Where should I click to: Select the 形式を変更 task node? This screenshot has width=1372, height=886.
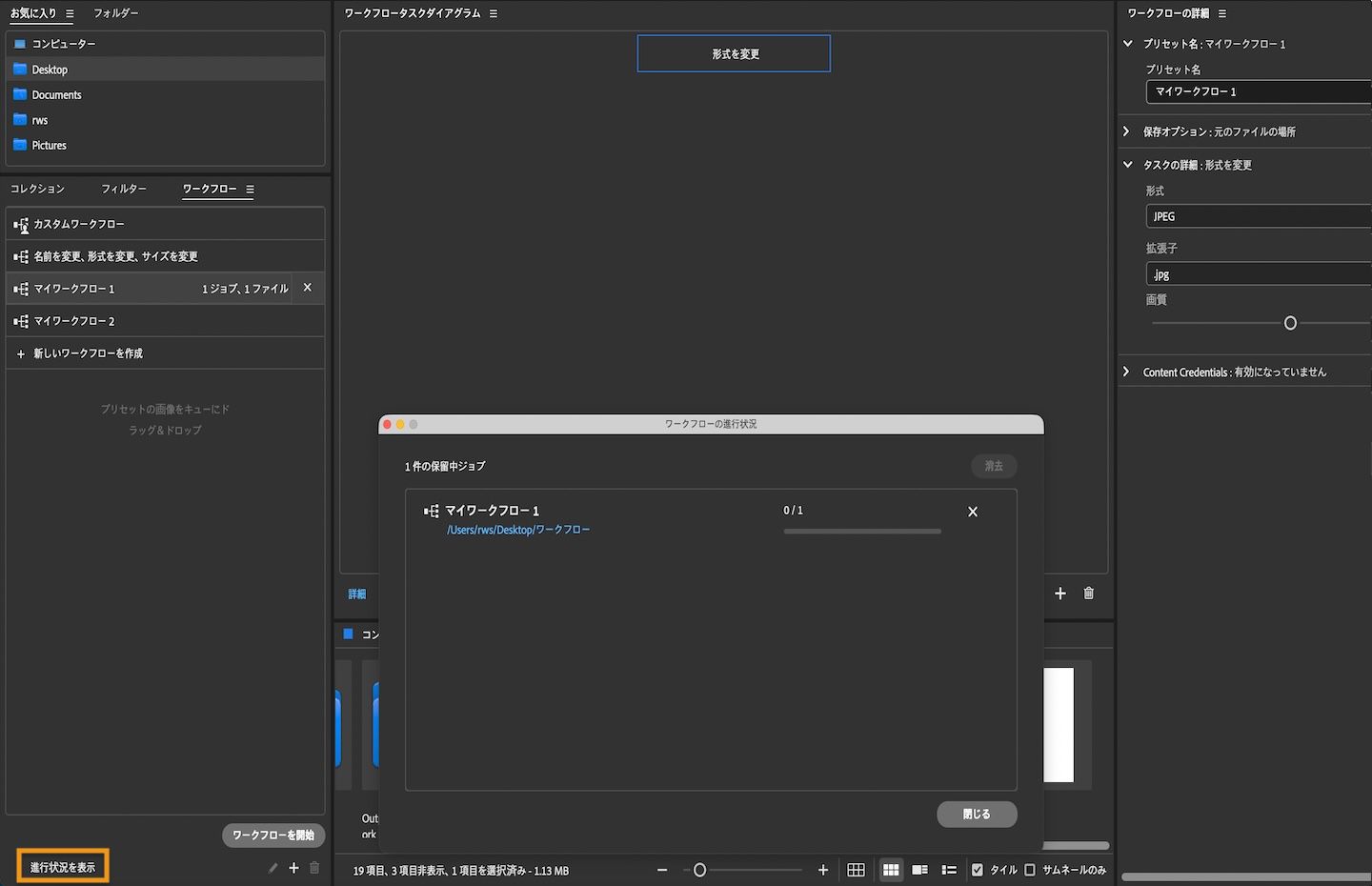(x=734, y=53)
